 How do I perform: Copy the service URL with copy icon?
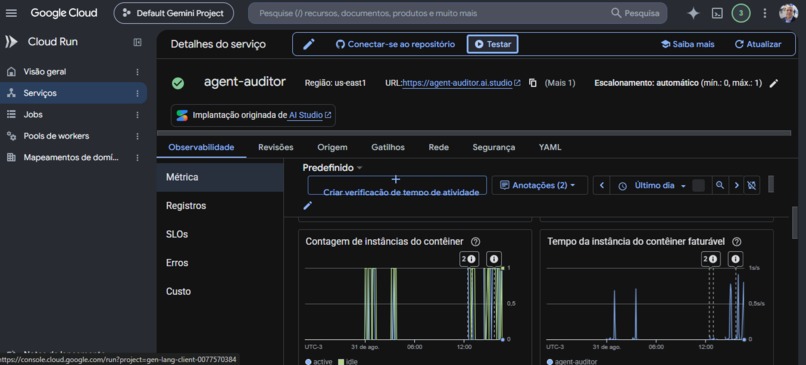click(533, 83)
